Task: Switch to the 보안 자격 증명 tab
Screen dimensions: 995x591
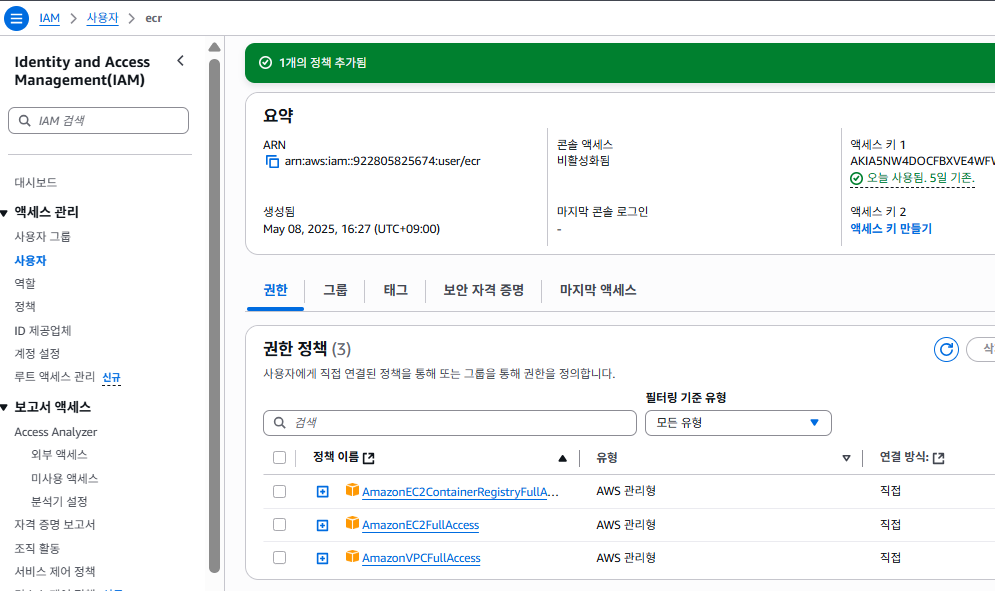Action: click(484, 290)
